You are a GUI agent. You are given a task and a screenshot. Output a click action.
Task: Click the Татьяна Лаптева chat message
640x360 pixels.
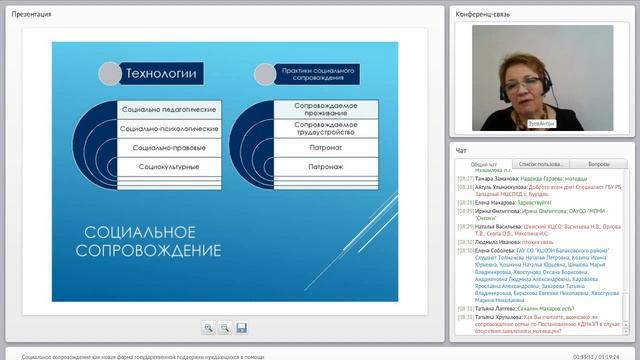pyautogui.click(x=516, y=309)
